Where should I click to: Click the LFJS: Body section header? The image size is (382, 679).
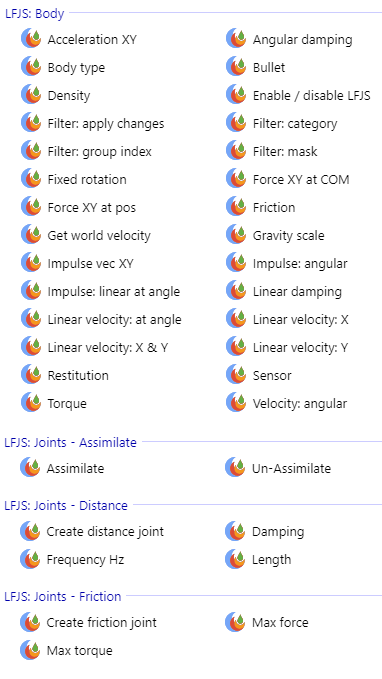35,14
